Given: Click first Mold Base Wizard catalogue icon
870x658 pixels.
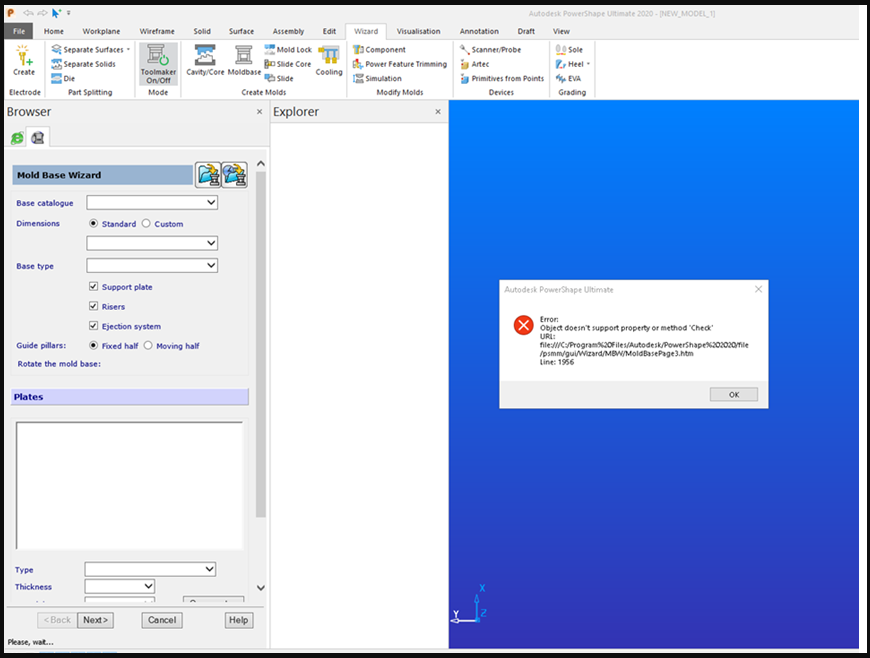Looking at the screenshot, I should (x=208, y=174).
